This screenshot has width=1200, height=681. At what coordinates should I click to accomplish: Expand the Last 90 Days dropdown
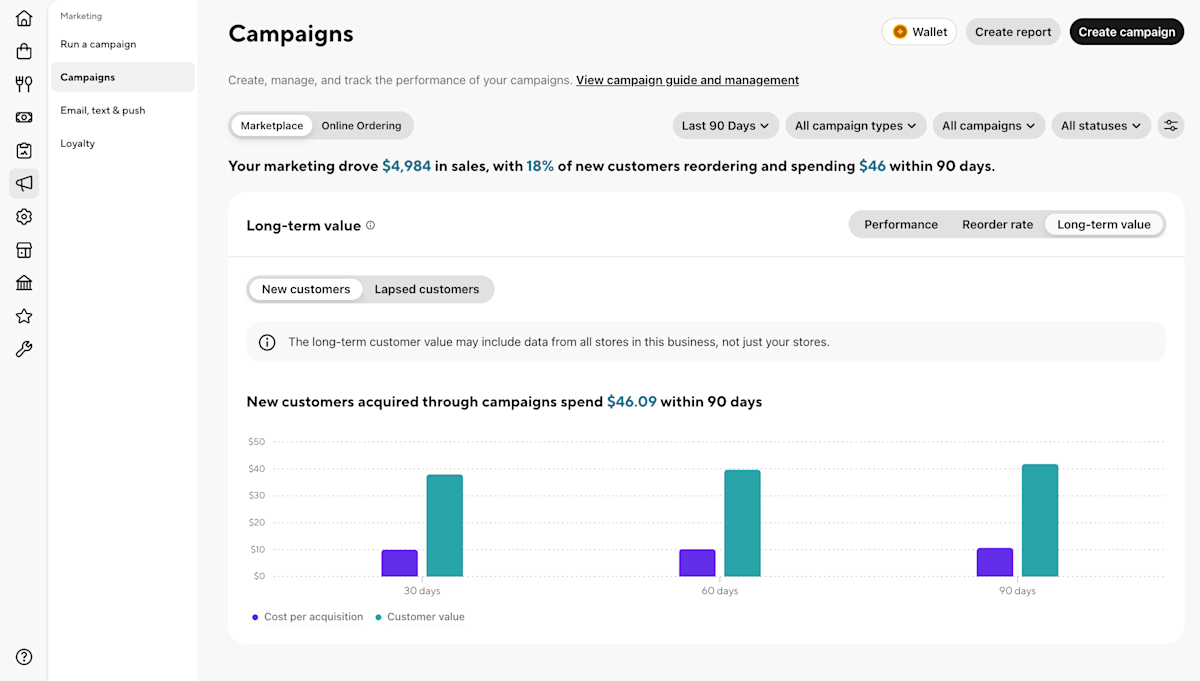click(725, 126)
